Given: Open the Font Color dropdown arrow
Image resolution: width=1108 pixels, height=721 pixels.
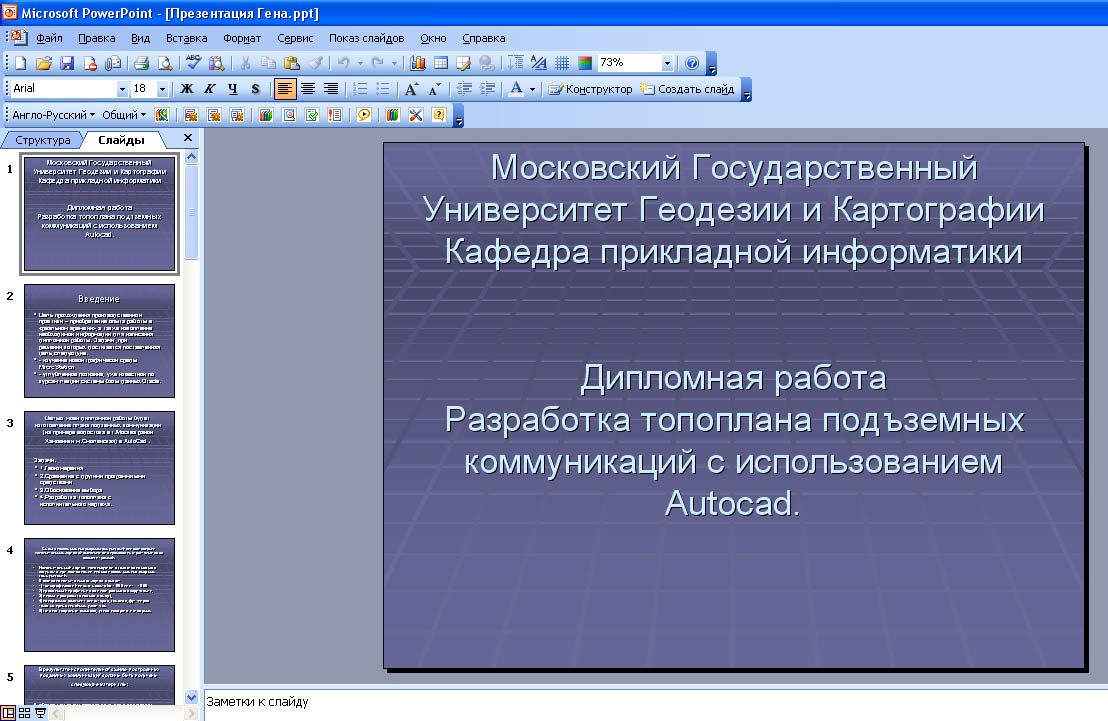Looking at the screenshot, I should 532,89.
